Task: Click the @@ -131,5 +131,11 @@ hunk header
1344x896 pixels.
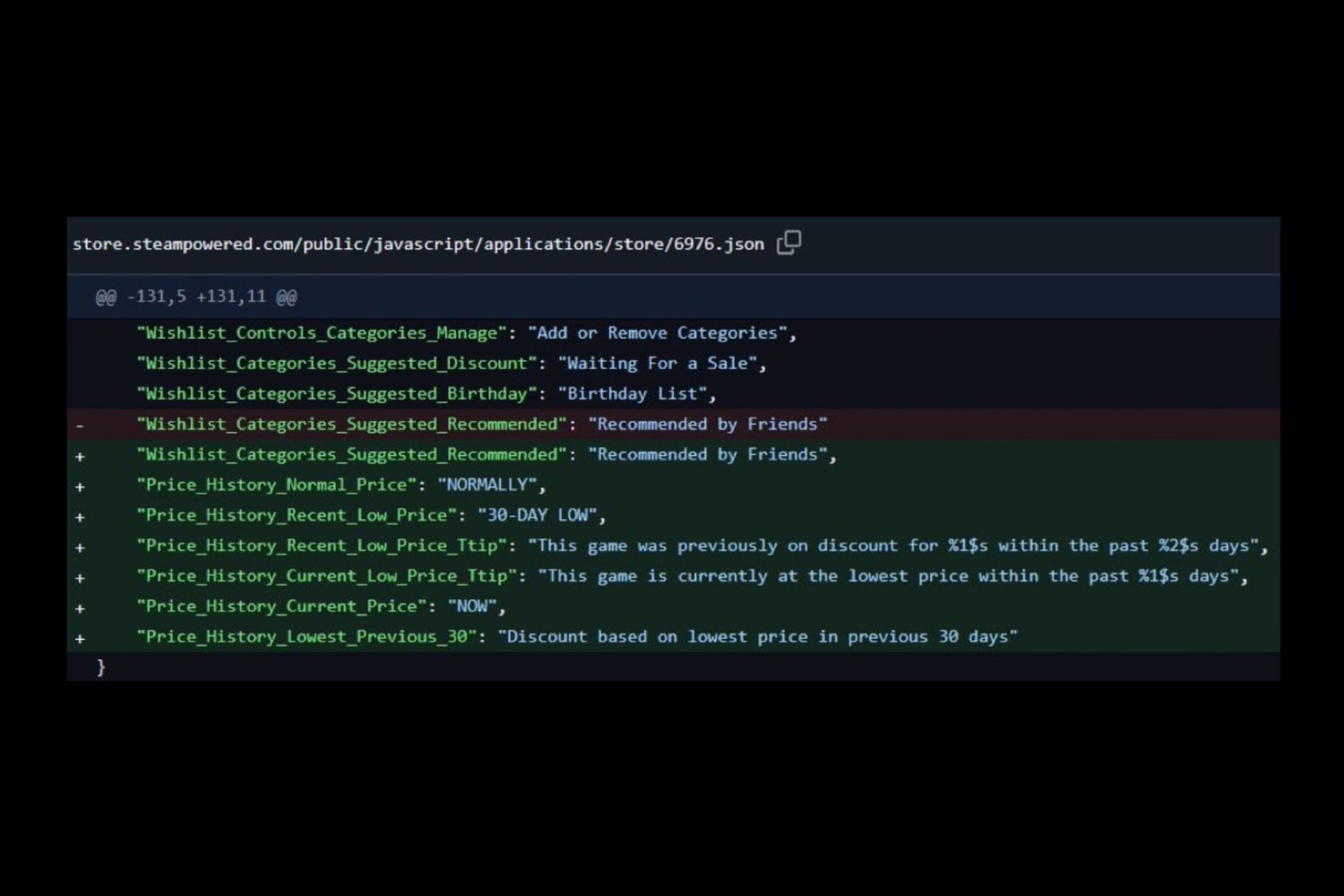Action: (196, 297)
